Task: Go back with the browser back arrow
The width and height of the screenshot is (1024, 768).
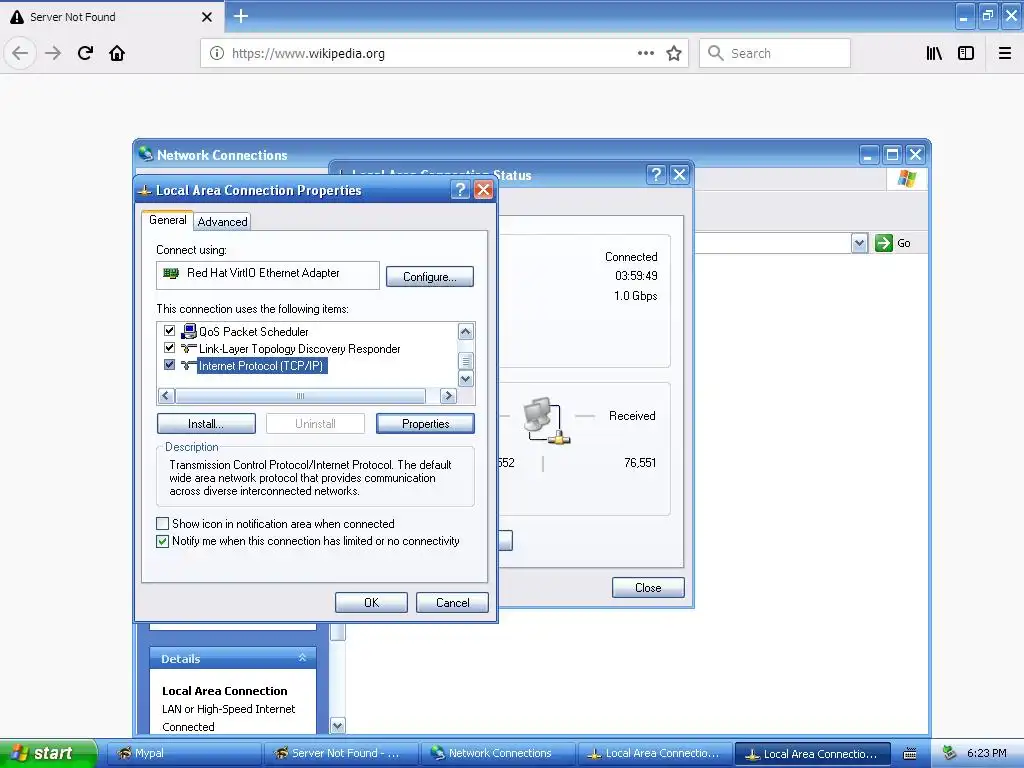Action: [20, 53]
